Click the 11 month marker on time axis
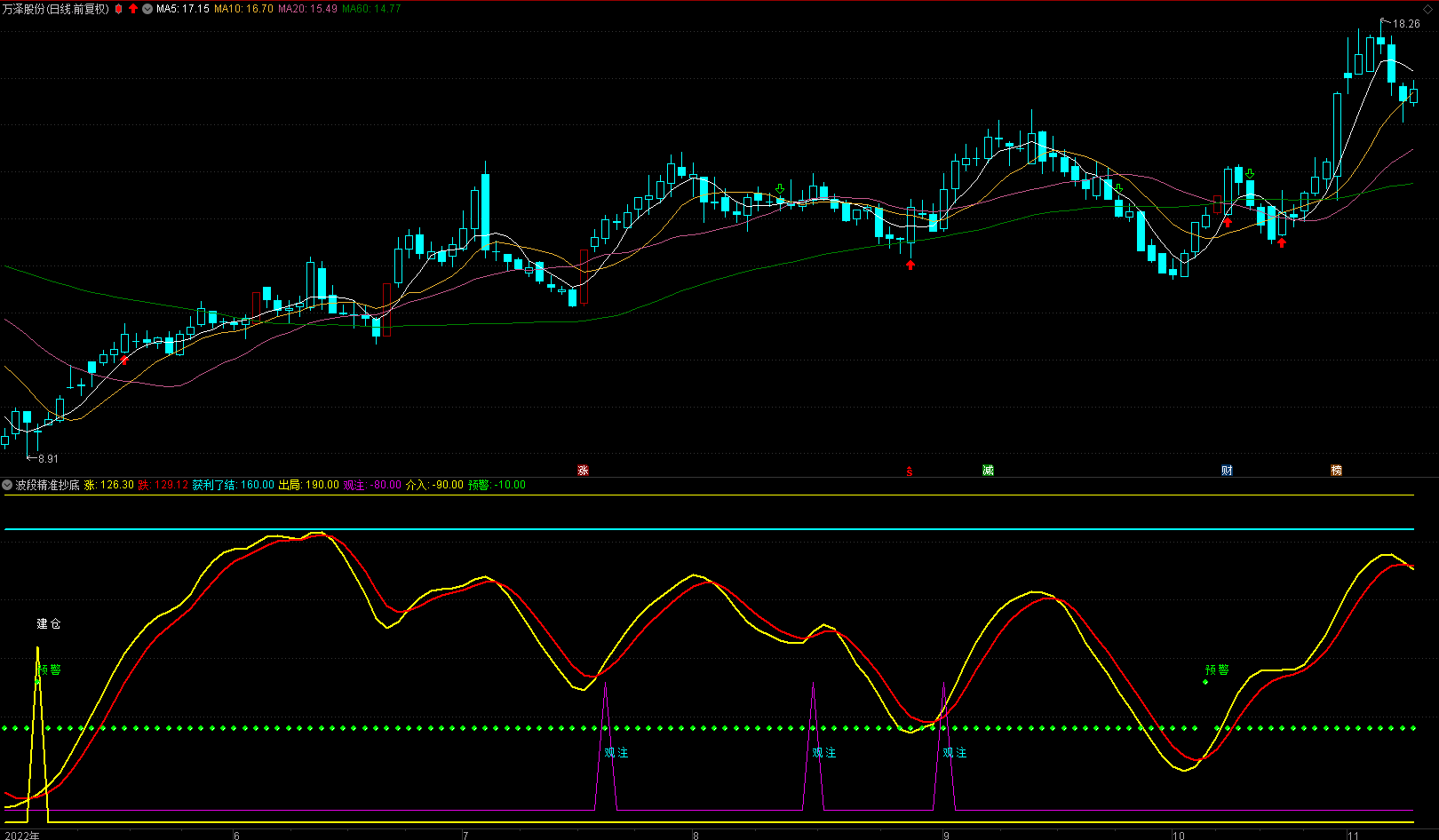Viewport: 1439px width, 840px height. (x=1353, y=835)
